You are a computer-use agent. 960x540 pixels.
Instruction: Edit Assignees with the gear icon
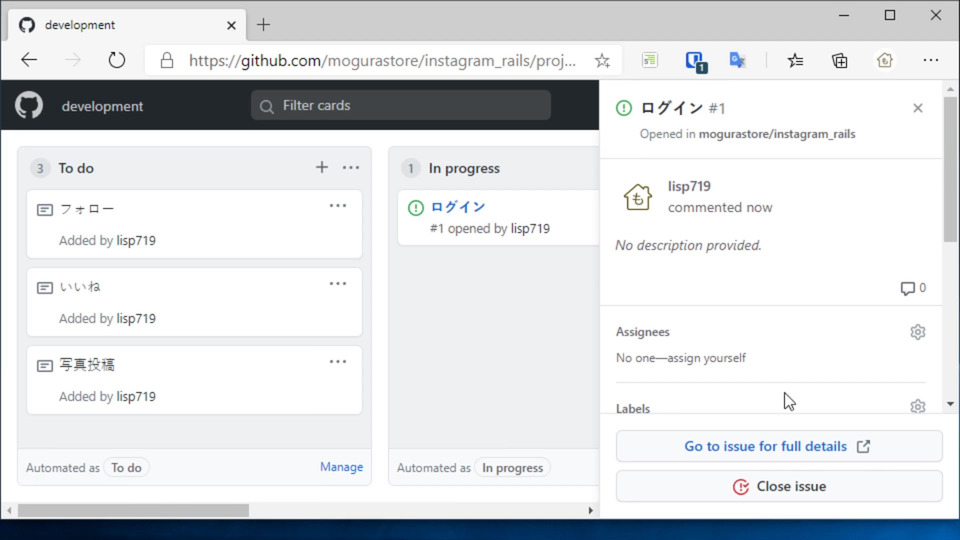(x=918, y=332)
